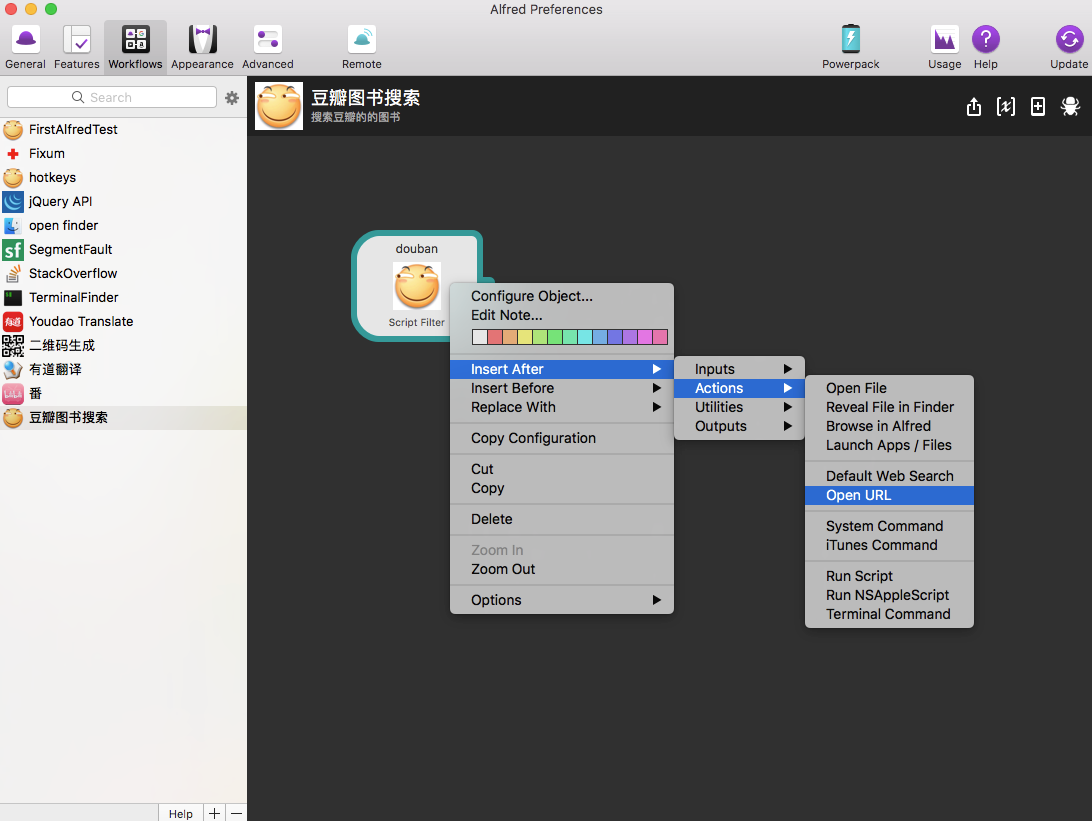
Task: Expand the Insert Before submenu
Action: pos(562,388)
